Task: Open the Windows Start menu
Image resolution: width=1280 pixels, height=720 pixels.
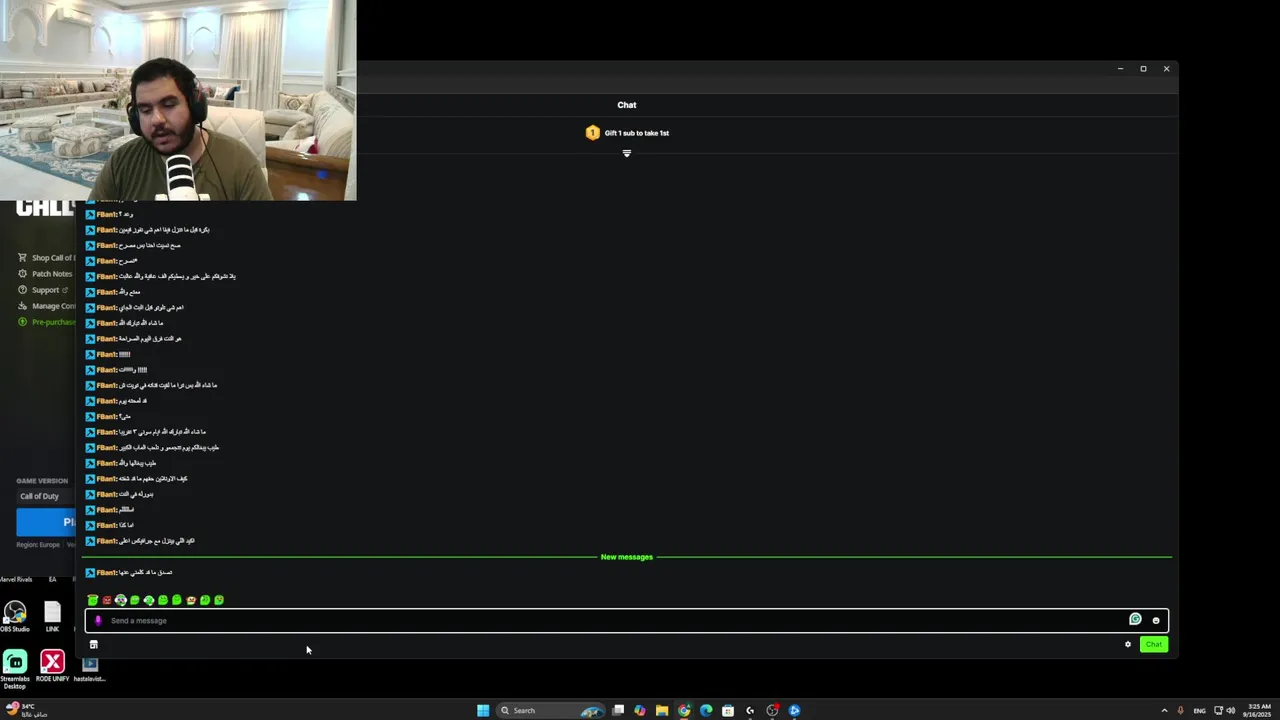Action: pyautogui.click(x=483, y=710)
